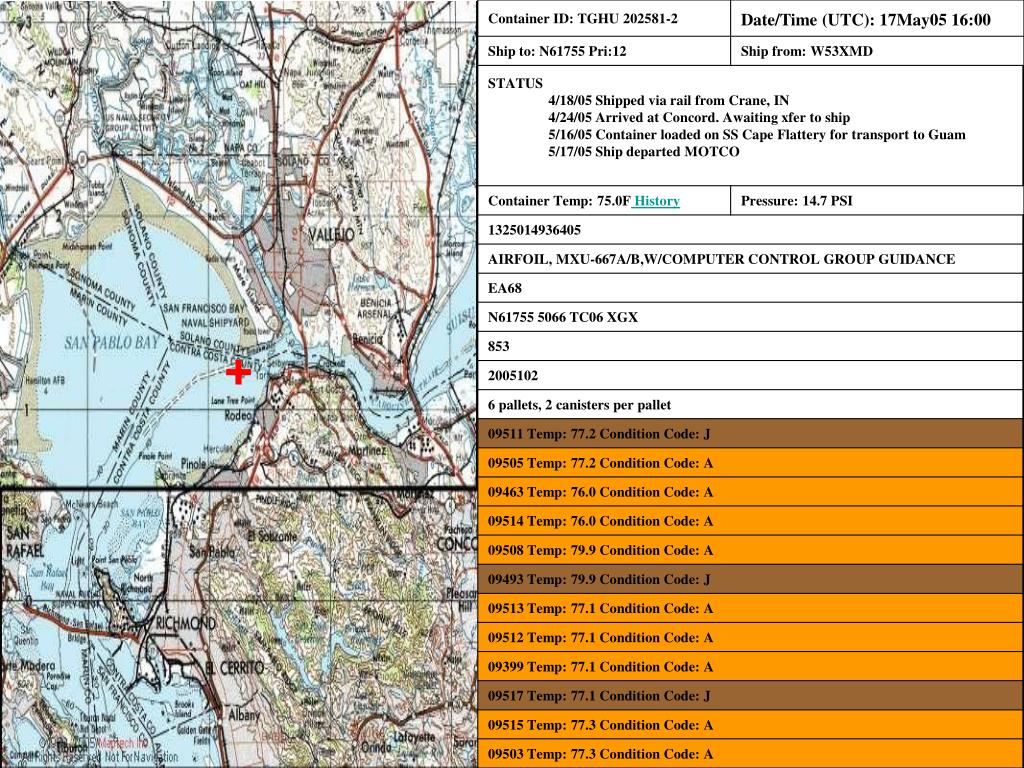Click the Date/Time (UTC) 17May05 16:00 field

tap(877, 18)
